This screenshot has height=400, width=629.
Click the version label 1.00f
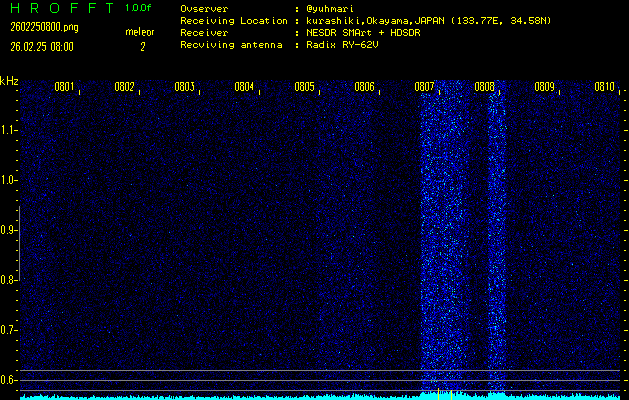pyautogui.click(x=138, y=8)
